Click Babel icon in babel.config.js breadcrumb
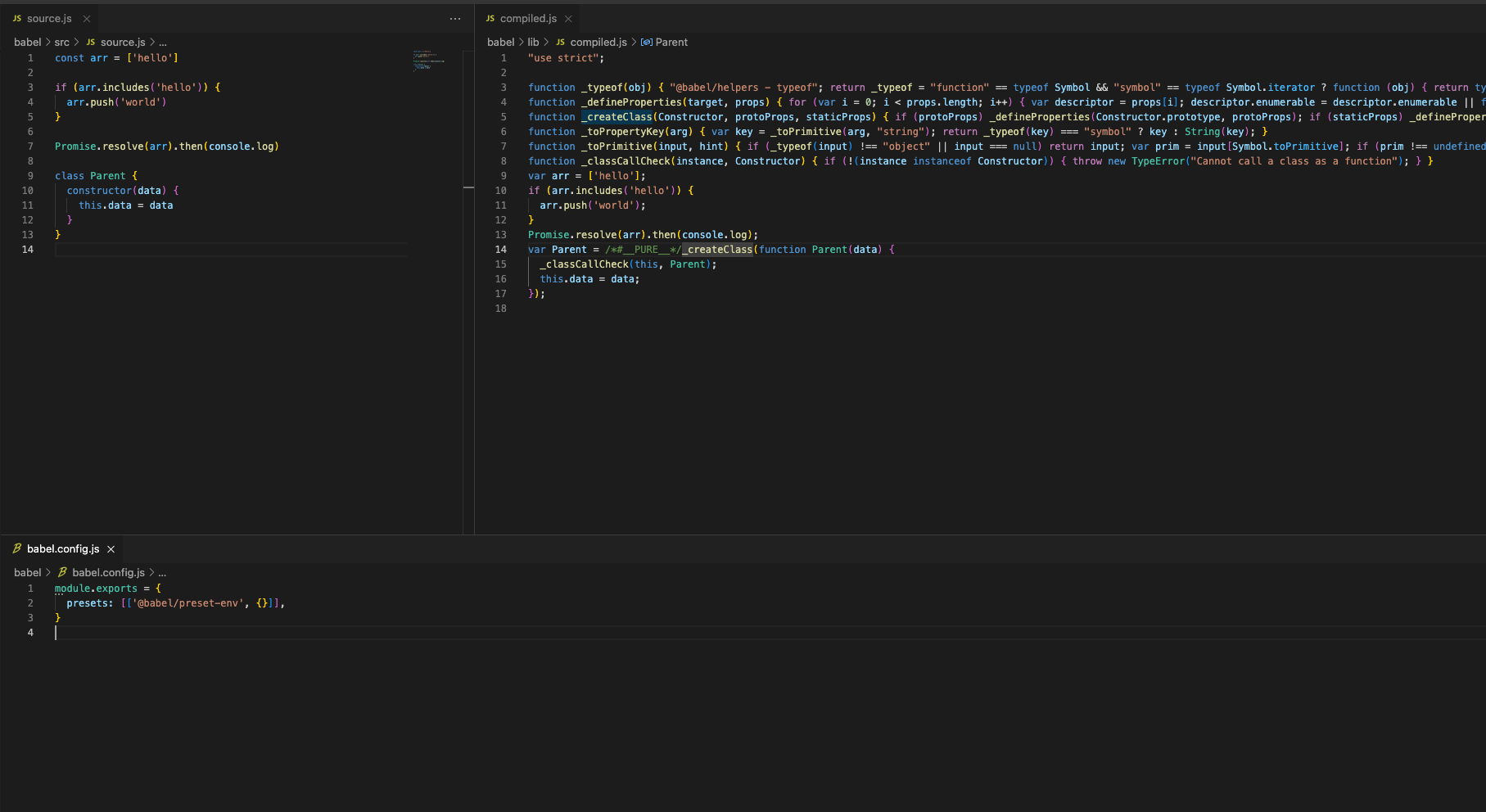The width and height of the screenshot is (1486, 812). pyautogui.click(x=62, y=573)
